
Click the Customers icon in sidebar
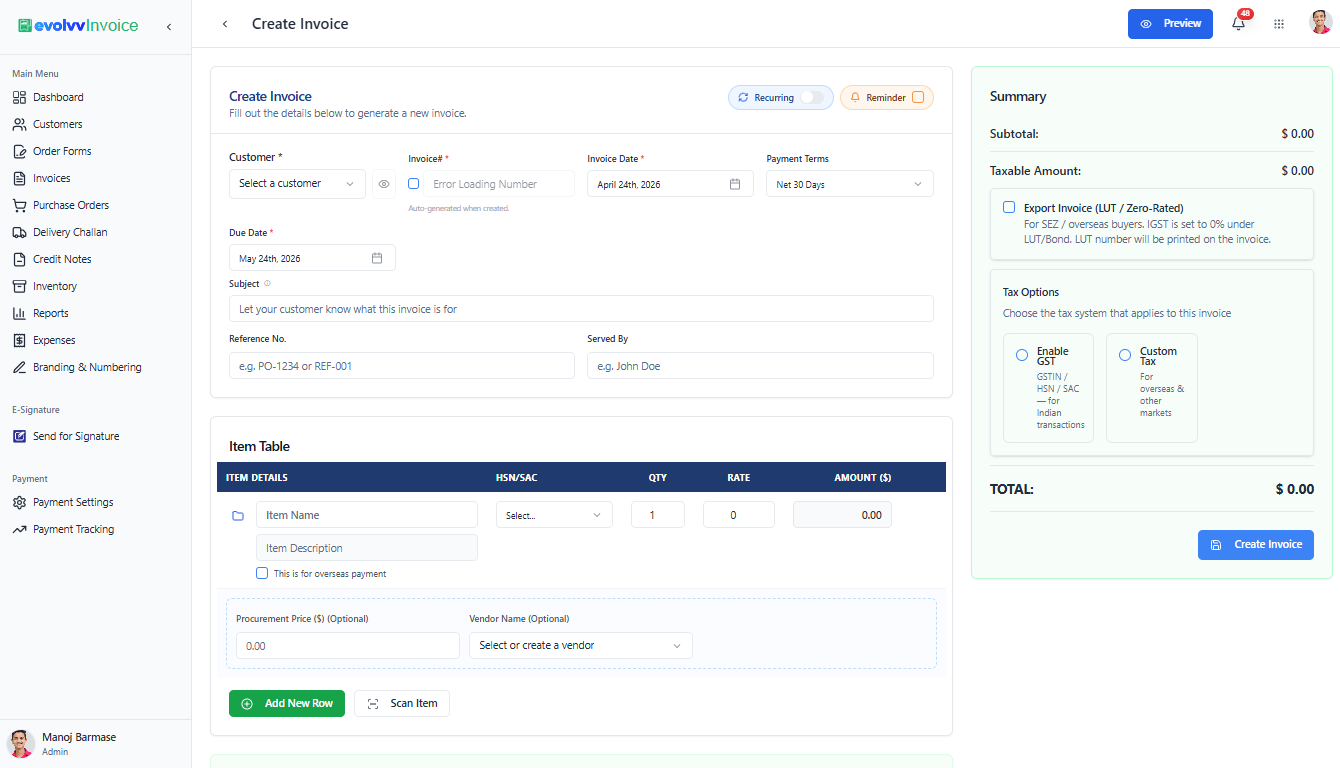(19, 124)
